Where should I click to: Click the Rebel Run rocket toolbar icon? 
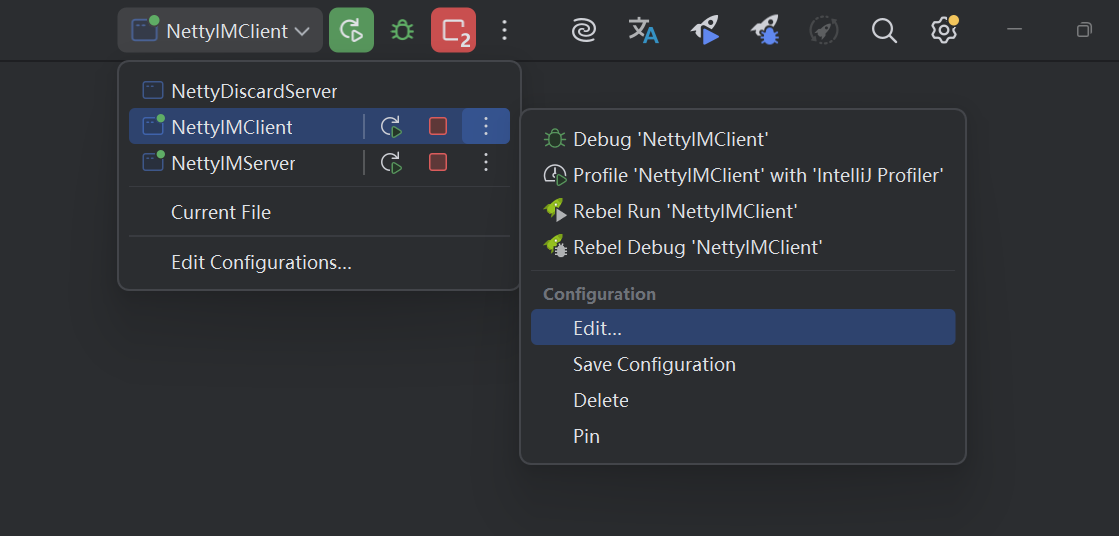pyautogui.click(x=705, y=31)
